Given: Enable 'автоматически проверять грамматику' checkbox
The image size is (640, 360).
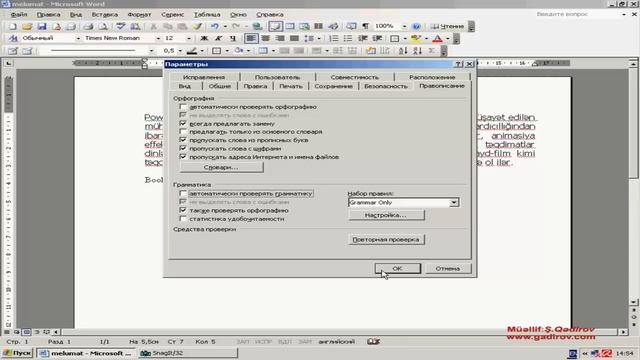Looking at the screenshot, I should tap(183, 193).
